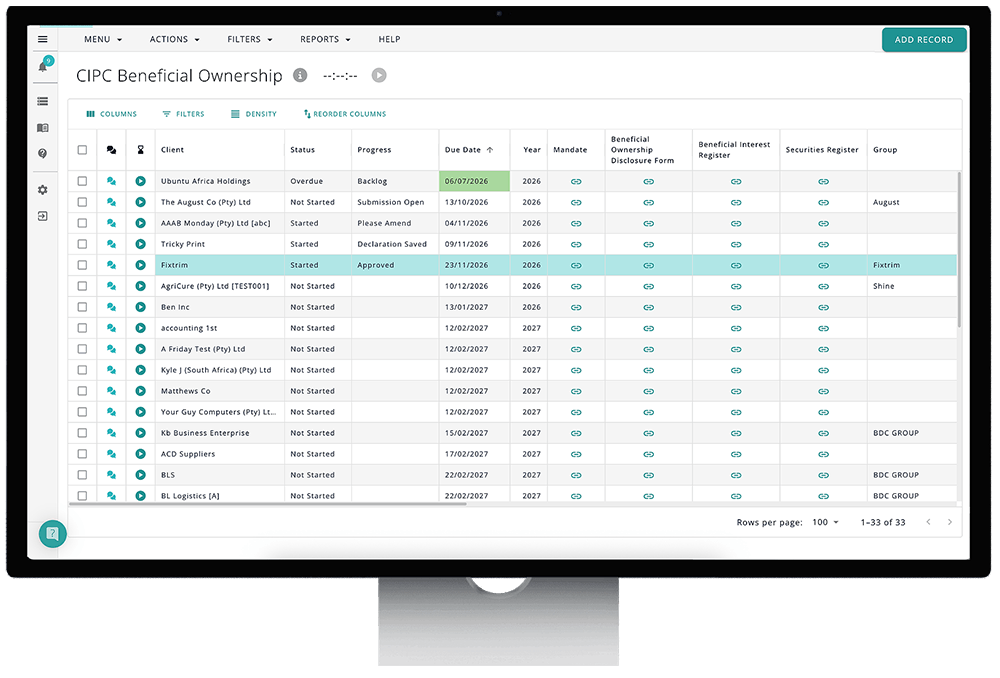This screenshot has width=1000, height=678.
Task: Check the ACD Suppliers row checkbox
Action: [82, 454]
